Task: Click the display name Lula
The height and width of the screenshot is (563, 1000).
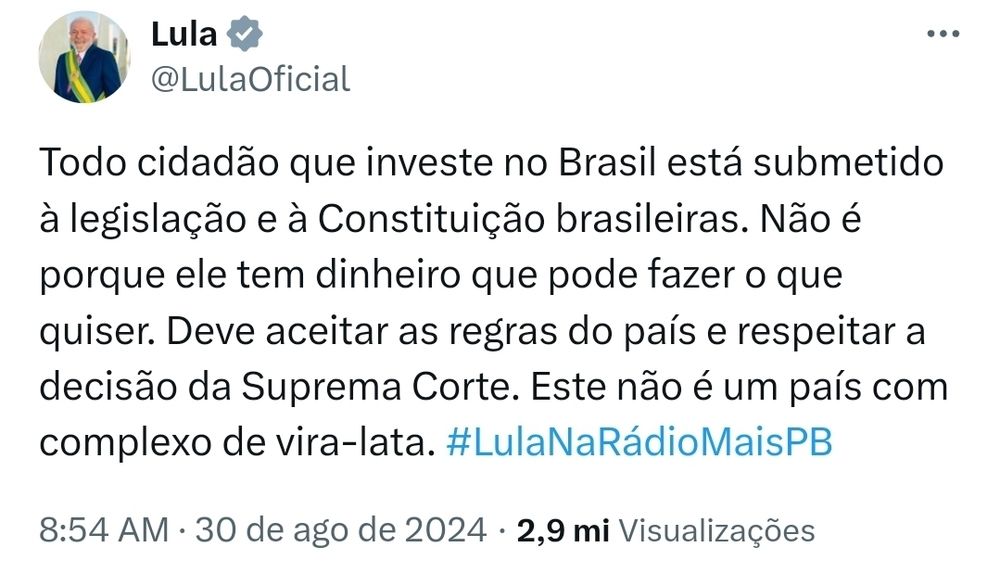Action: [x=184, y=34]
